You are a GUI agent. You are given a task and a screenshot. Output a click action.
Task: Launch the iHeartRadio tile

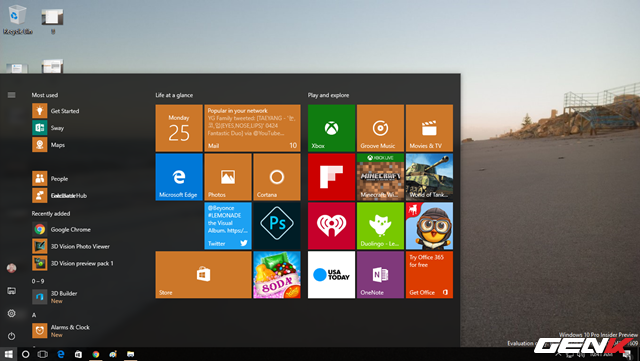point(331,226)
